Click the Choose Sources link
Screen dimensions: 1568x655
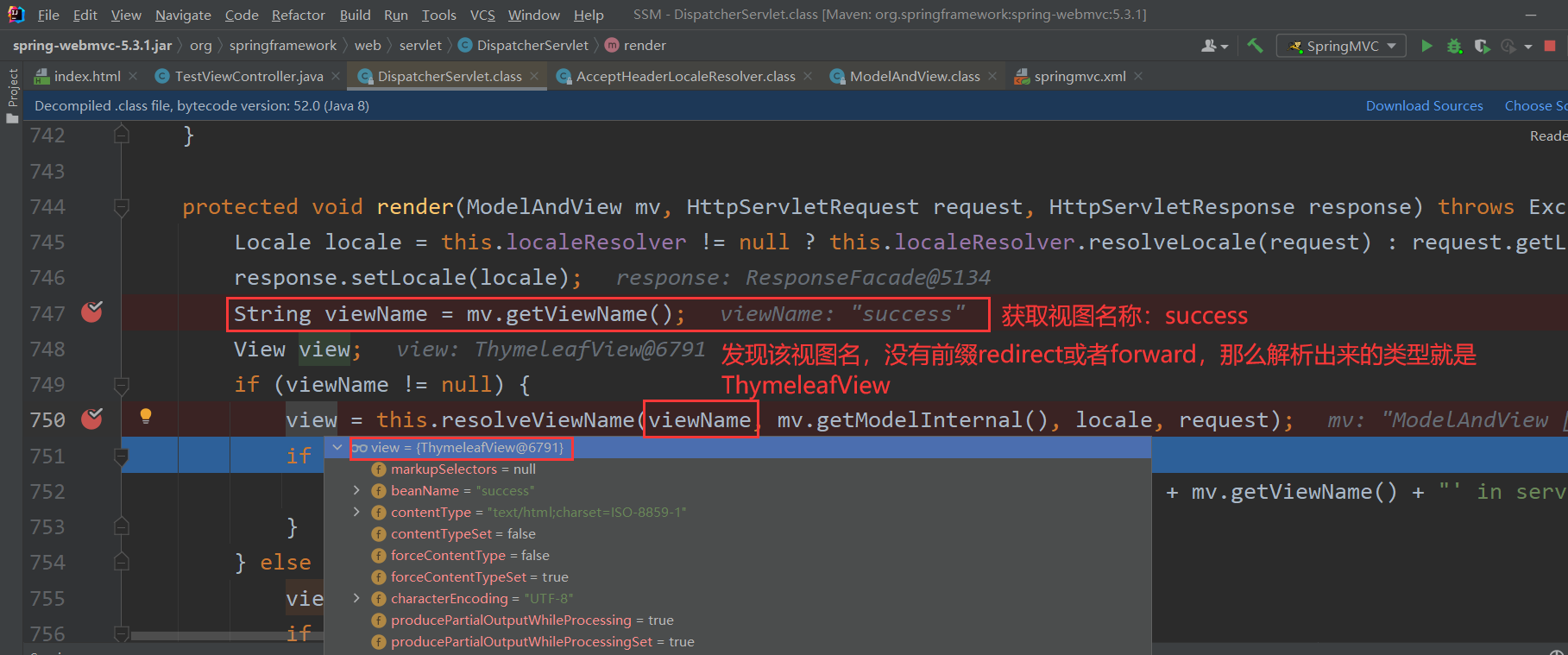point(1536,105)
